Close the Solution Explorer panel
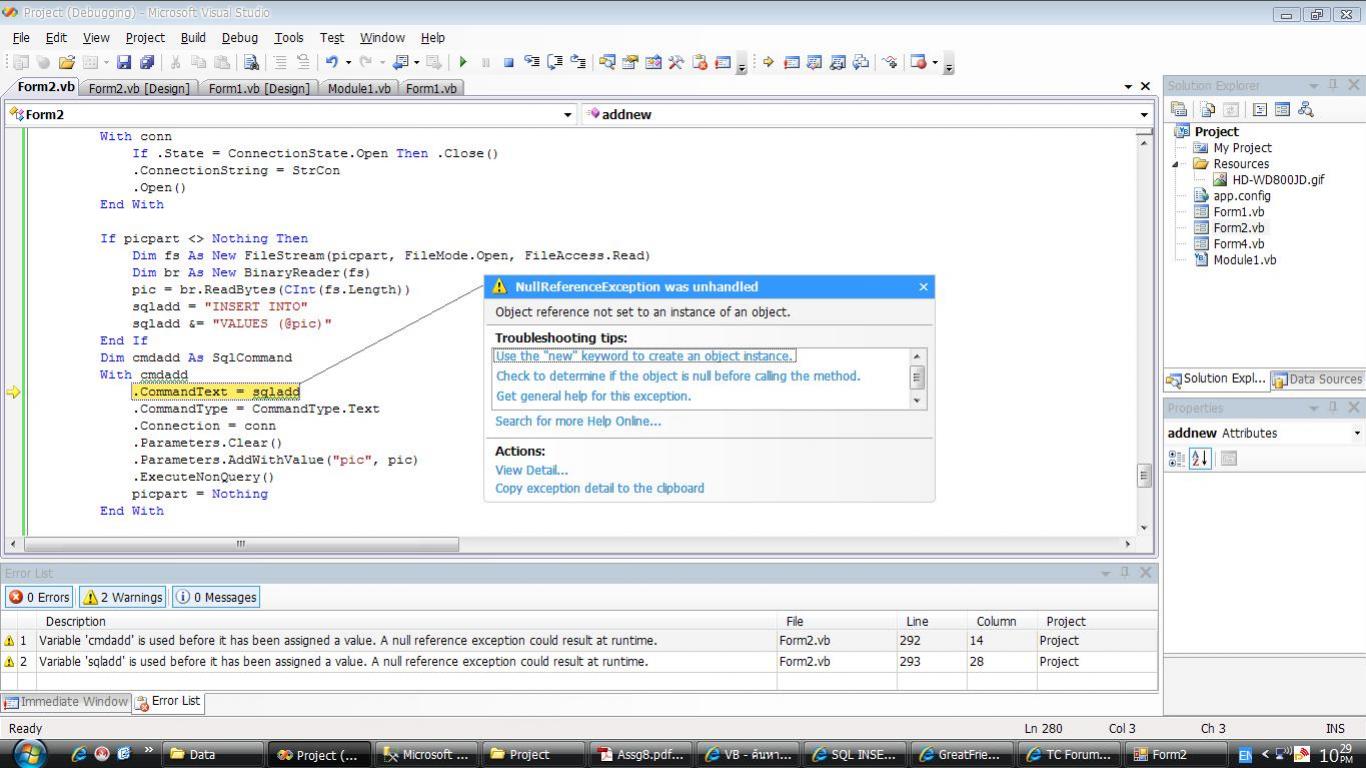 (1352, 85)
